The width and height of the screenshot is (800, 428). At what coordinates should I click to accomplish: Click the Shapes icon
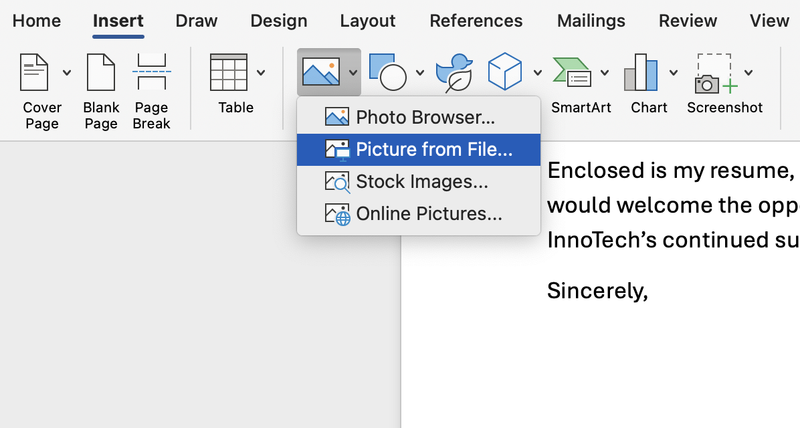[388, 72]
